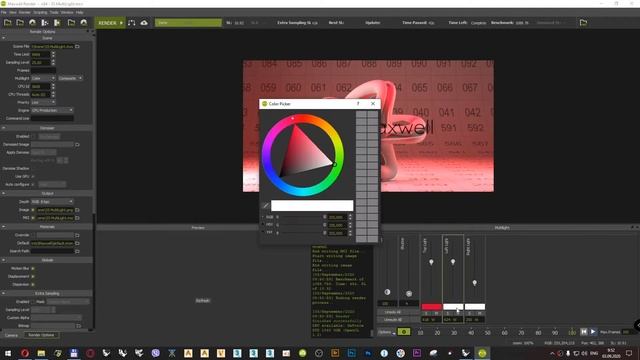
Task: Open Windows Start menu
Action: (8, 353)
